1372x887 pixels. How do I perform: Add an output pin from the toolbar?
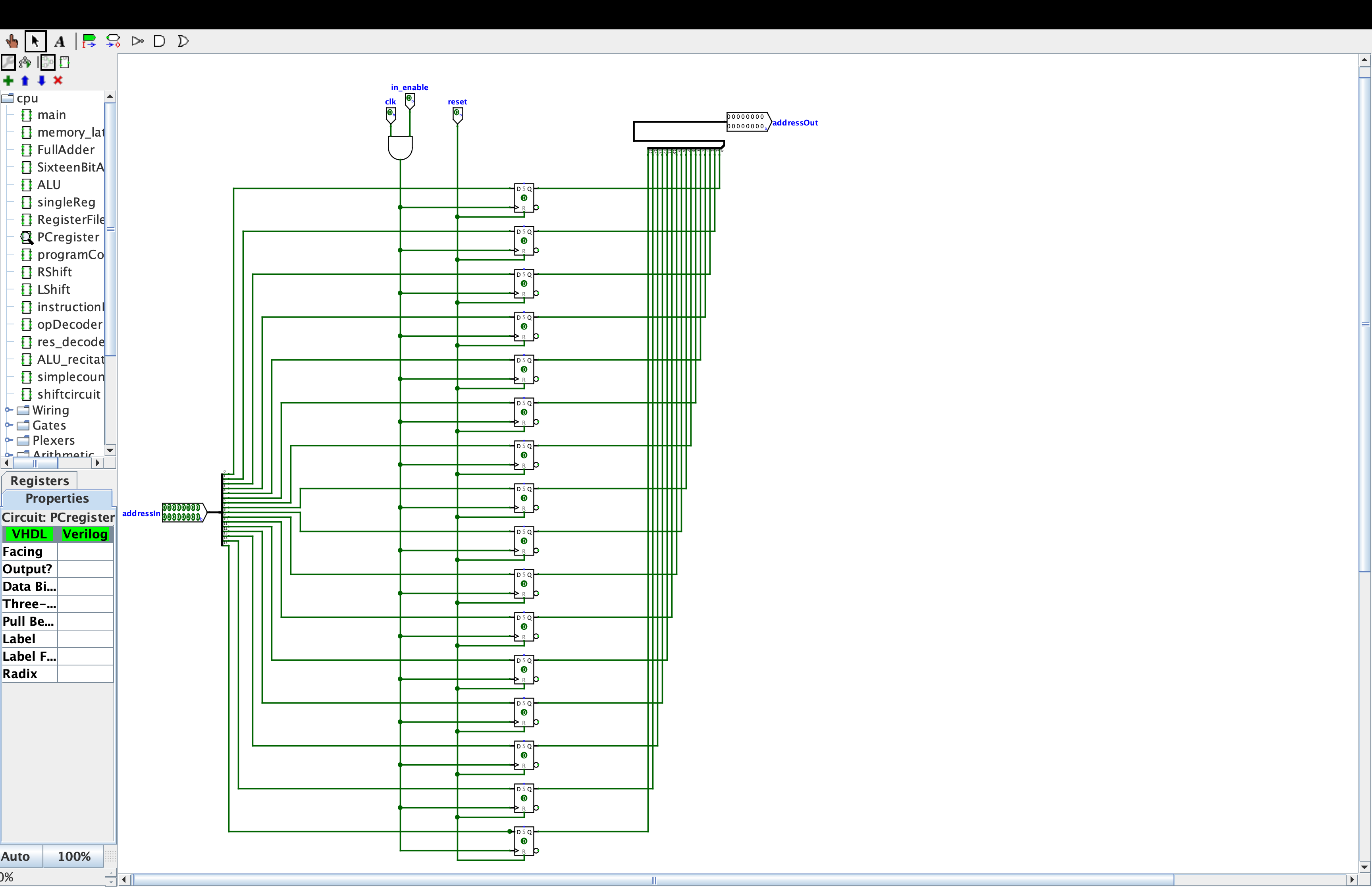[114, 41]
